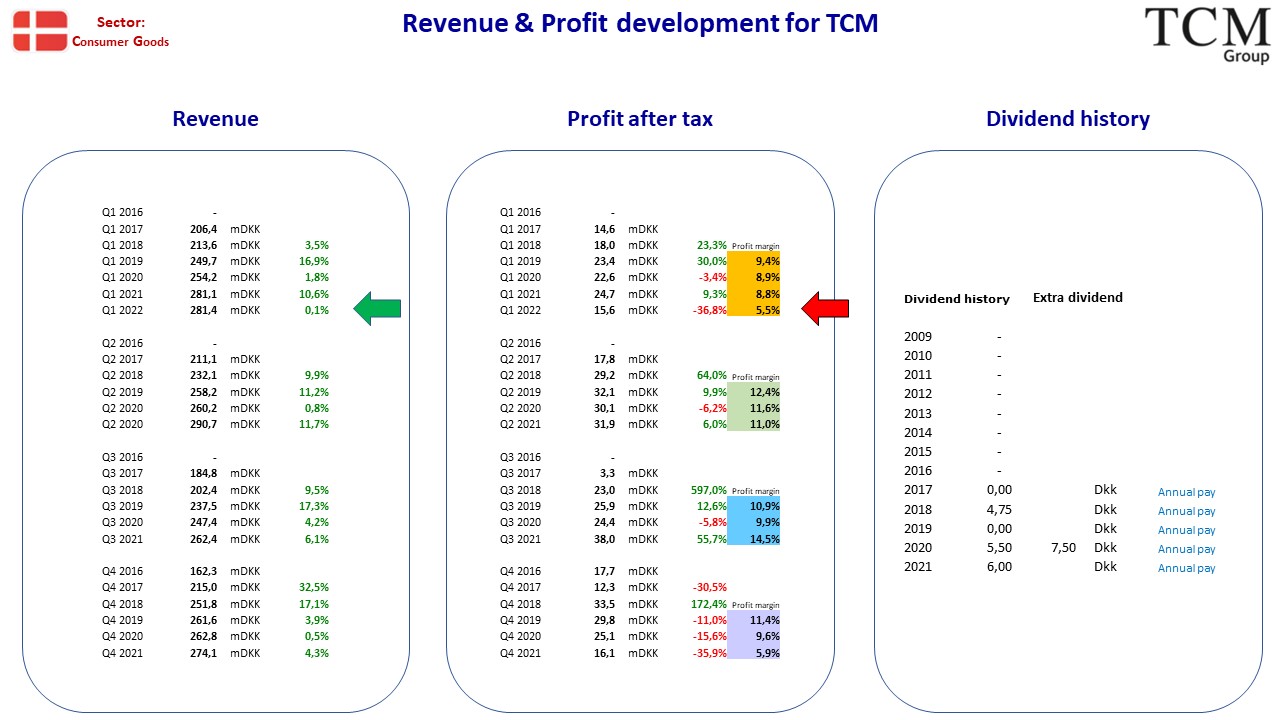
Task: Click the blue 14,5% profit margin cell
Action: [x=754, y=539]
